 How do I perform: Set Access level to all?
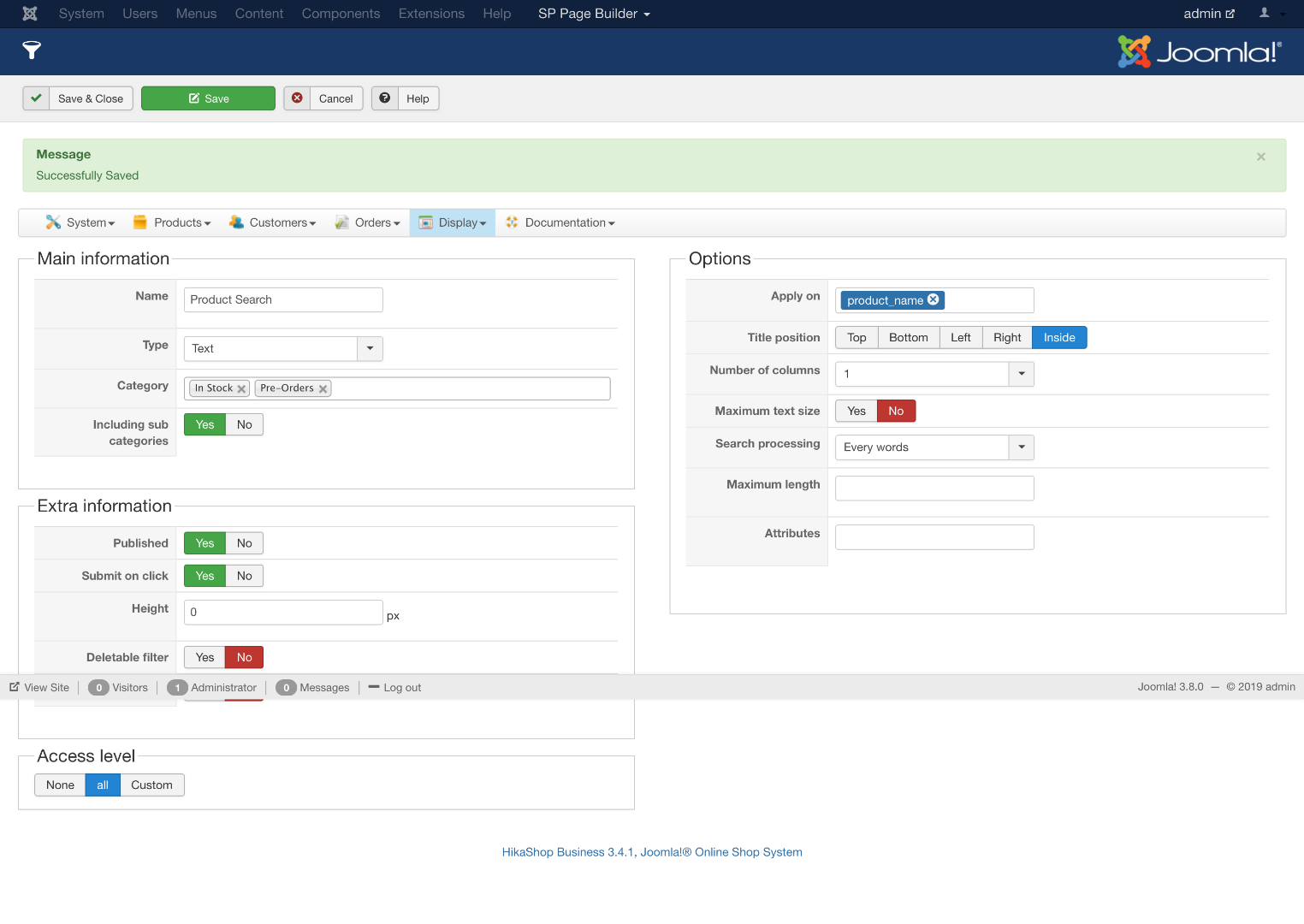click(103, 785)
